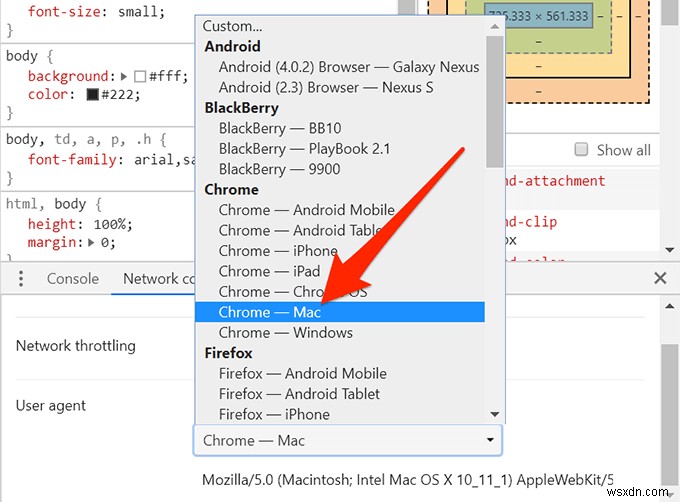Screen dimensions: 680x502
Task: Select the highlighted Chrome — Mac option
Action: (340, 312)
